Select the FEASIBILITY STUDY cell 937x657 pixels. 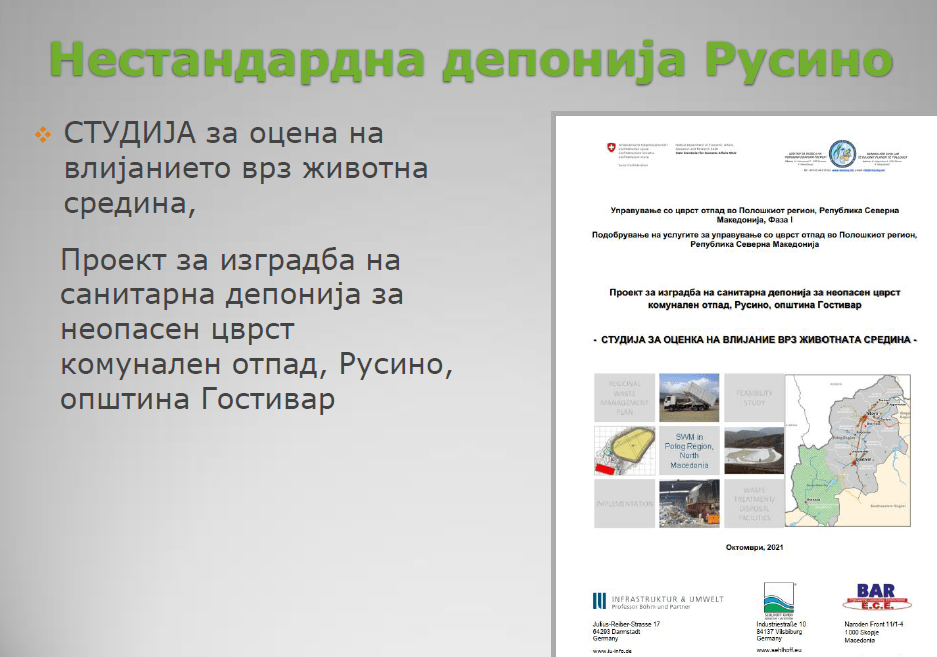pyautogui.click(x=751, y=396)
